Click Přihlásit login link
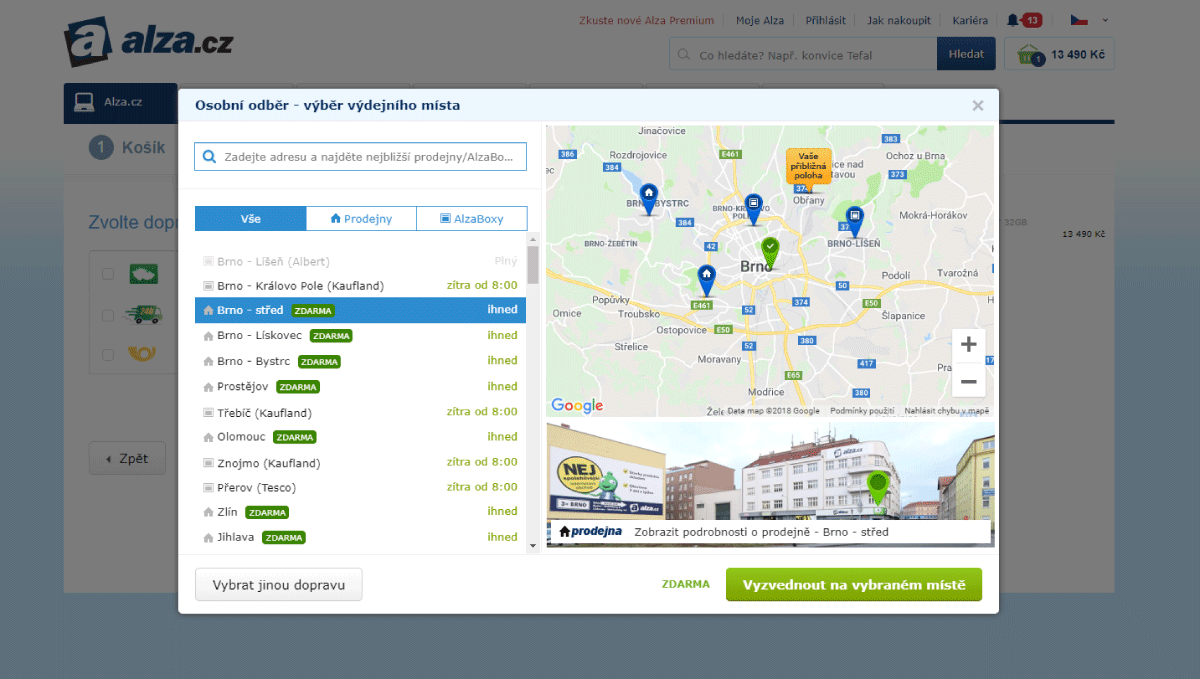 pyautogui.click(x=826, y=20)
